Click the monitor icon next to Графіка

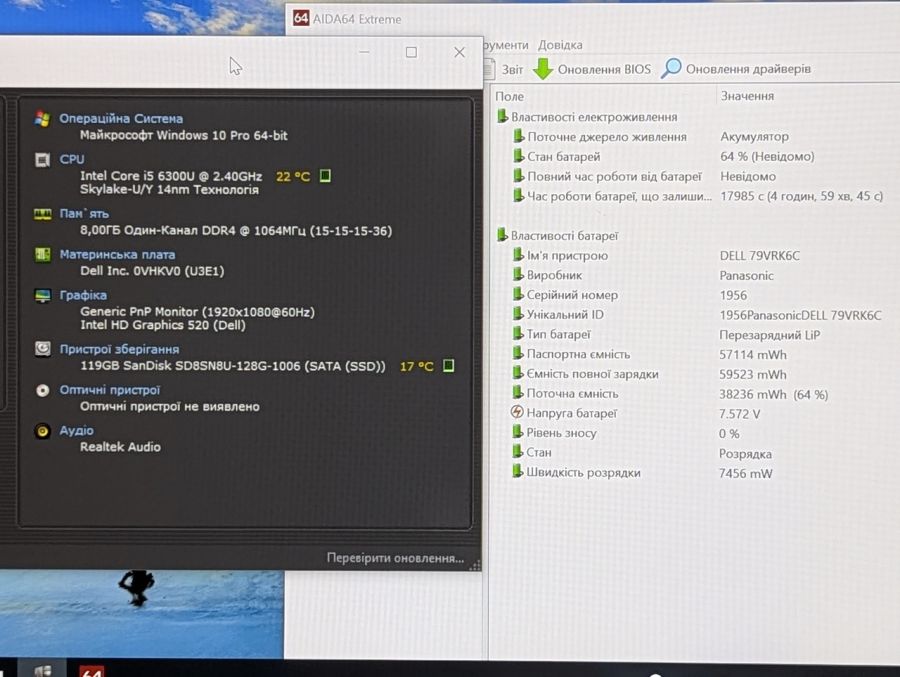click(x=42, y=296)
